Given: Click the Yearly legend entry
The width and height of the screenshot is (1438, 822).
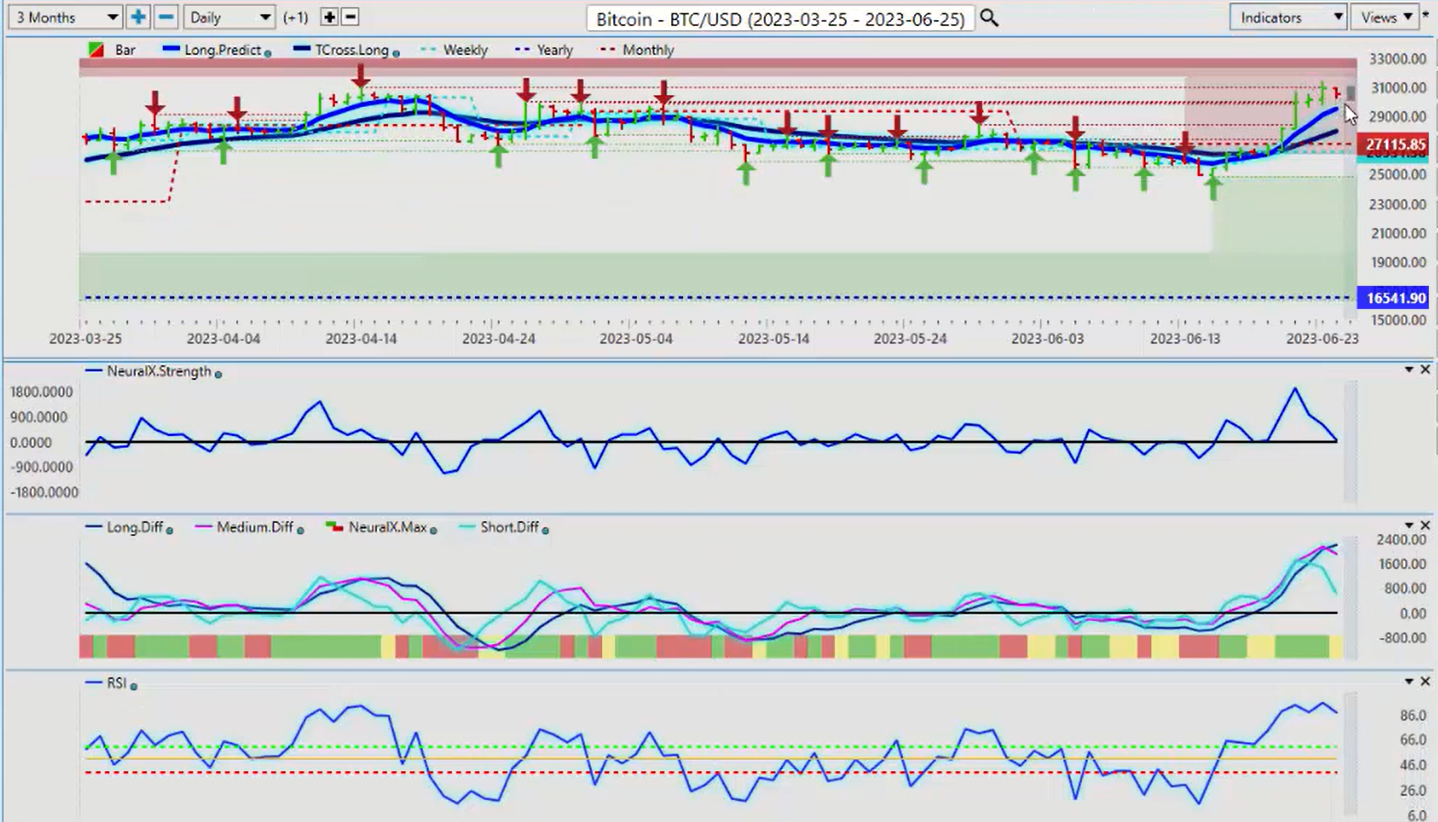Looking at the screenshot, I should pyautogui.click(x=544, y=50).
